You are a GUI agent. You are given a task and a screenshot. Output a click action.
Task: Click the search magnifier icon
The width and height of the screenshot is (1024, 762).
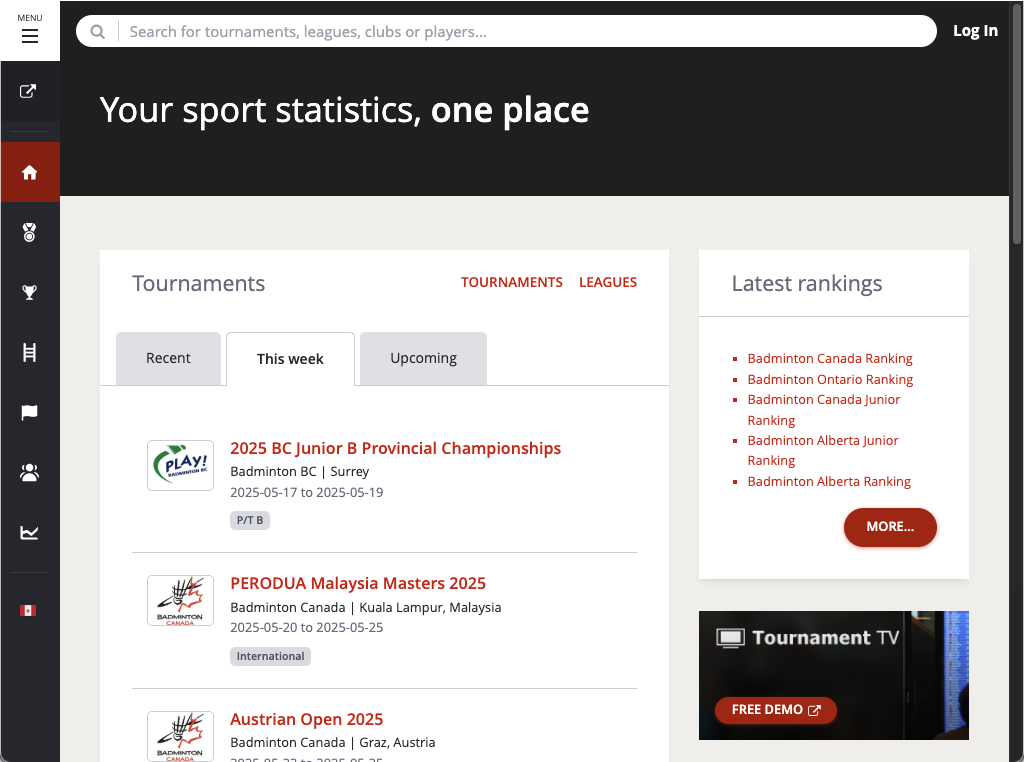click(x=97, y=31)
